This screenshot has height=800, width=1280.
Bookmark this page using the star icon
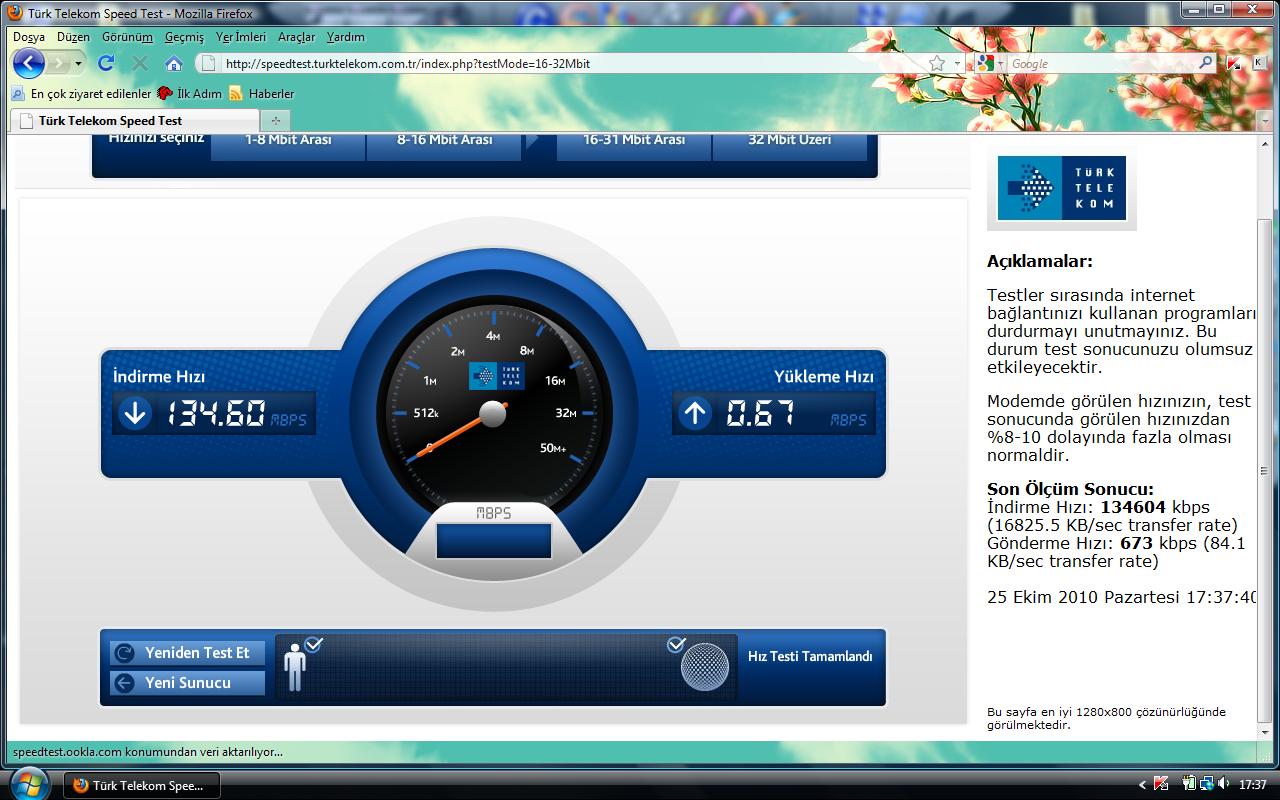[x=936, y=63]
